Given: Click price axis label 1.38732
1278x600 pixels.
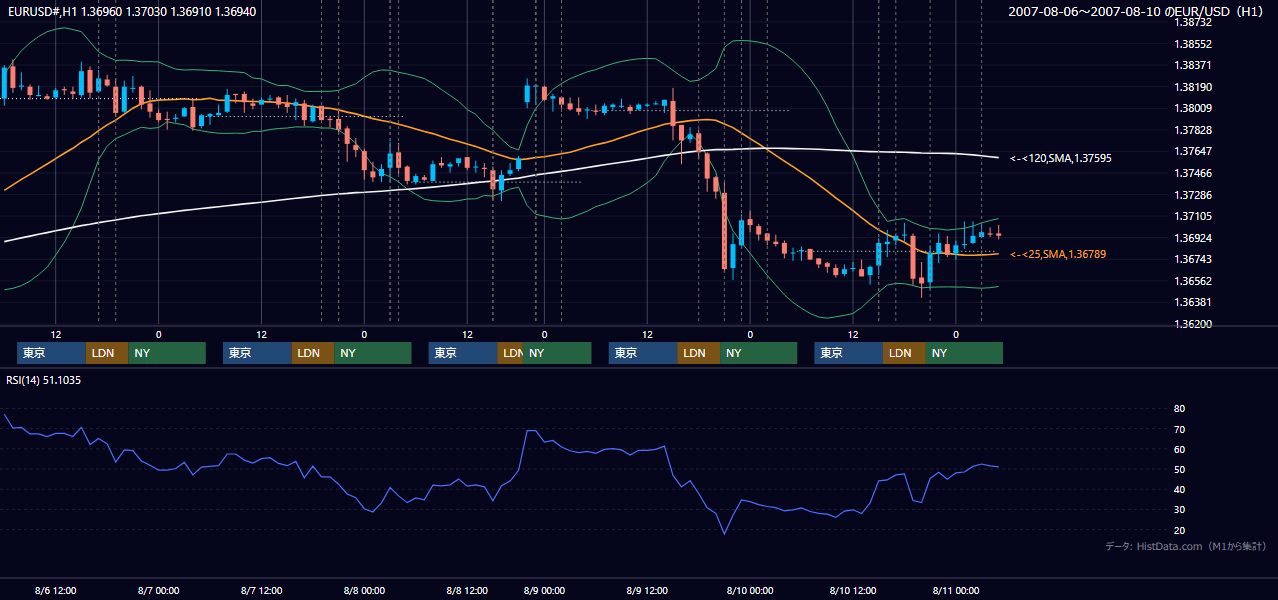Looking at the screenshot, I should (x=1193, y=22).
